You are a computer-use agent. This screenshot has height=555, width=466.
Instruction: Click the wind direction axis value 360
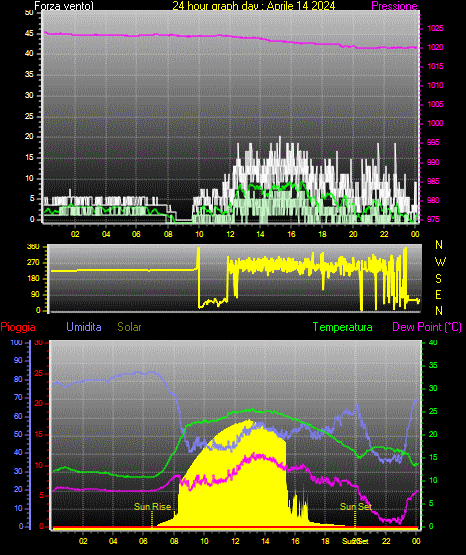pos(33,247)
